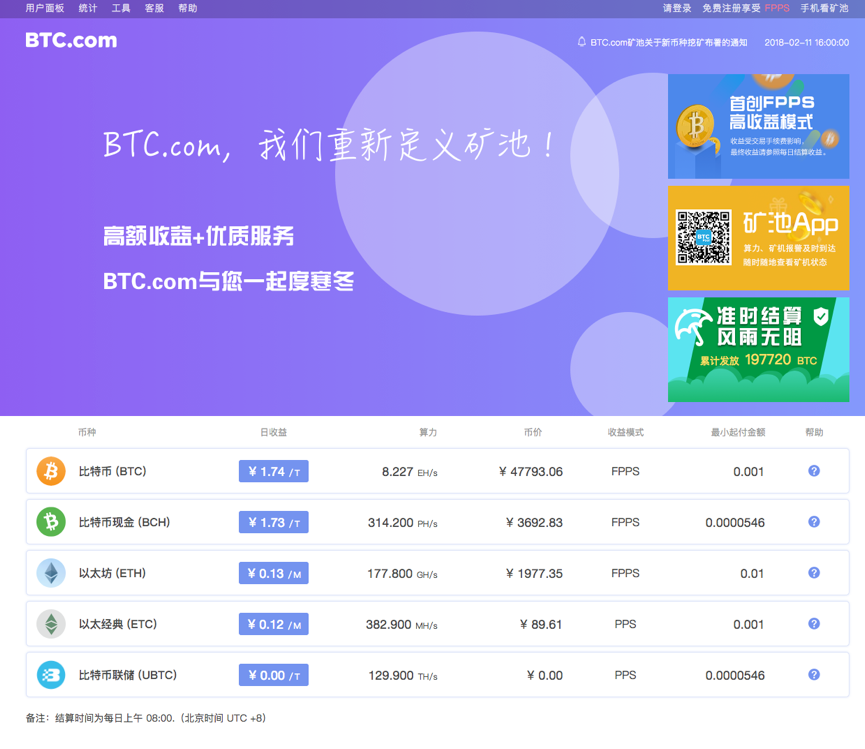
Task: Open the 帮助 top menu
Action: point(188,8)
